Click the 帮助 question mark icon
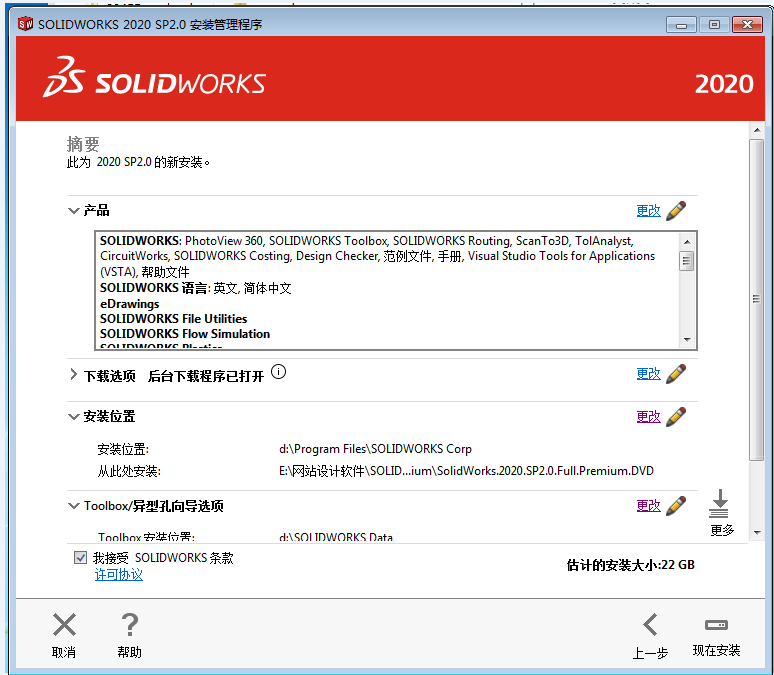The width and height of the screenshot is (774, 675). [x=129, y=627]
